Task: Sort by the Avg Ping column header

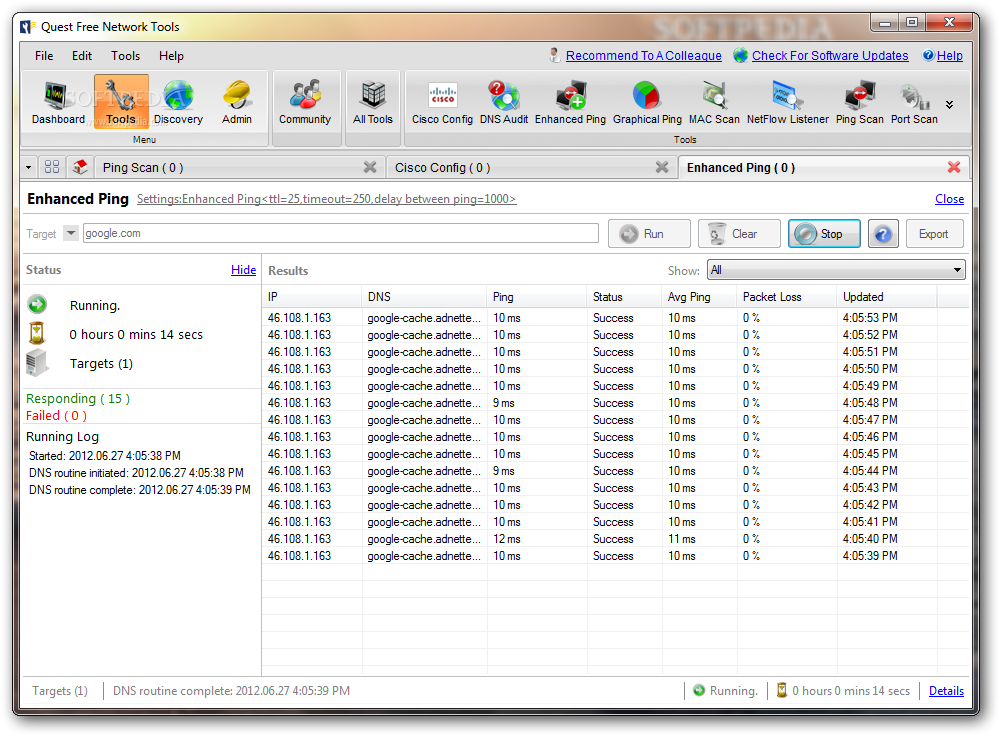Action: pos(700,297)
